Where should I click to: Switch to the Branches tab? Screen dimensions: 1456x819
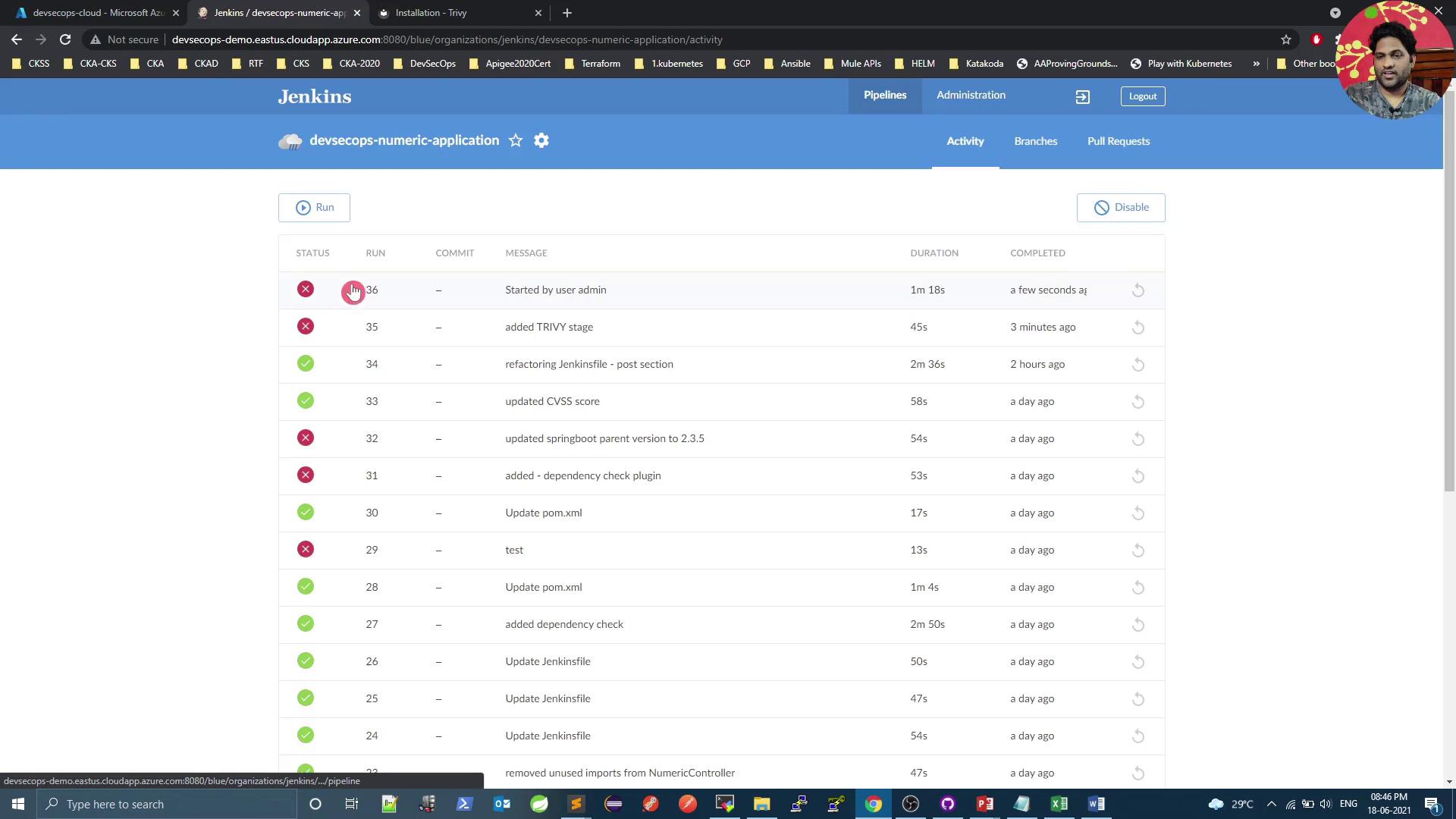pos(1035,142)
